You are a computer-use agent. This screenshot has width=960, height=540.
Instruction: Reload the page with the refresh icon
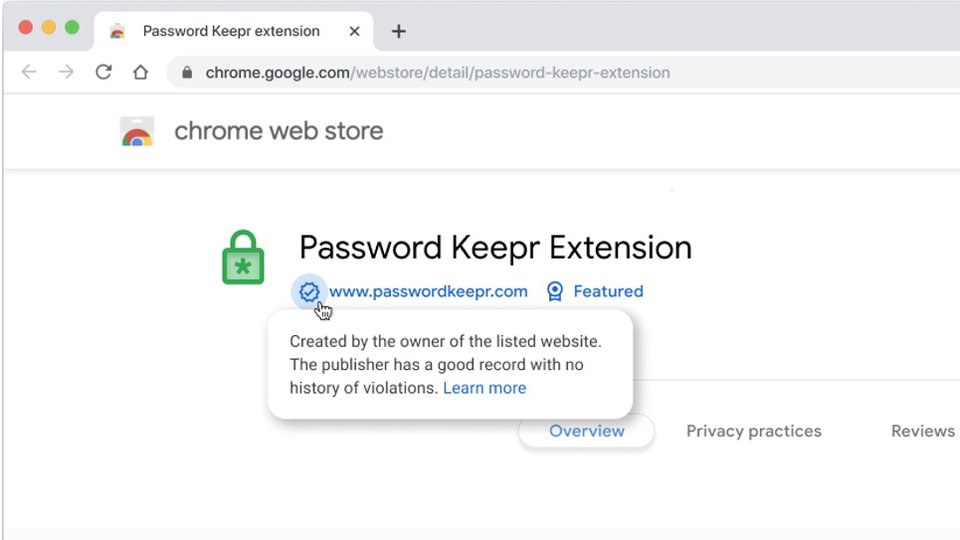103,72
